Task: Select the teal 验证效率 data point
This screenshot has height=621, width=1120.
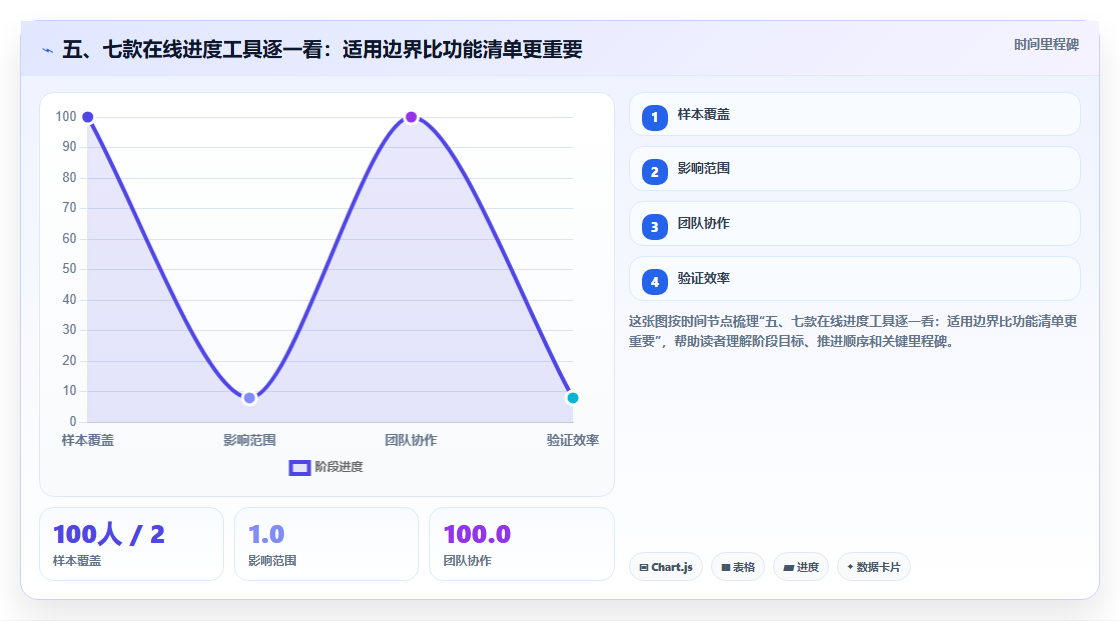Action: coord(572,398)
